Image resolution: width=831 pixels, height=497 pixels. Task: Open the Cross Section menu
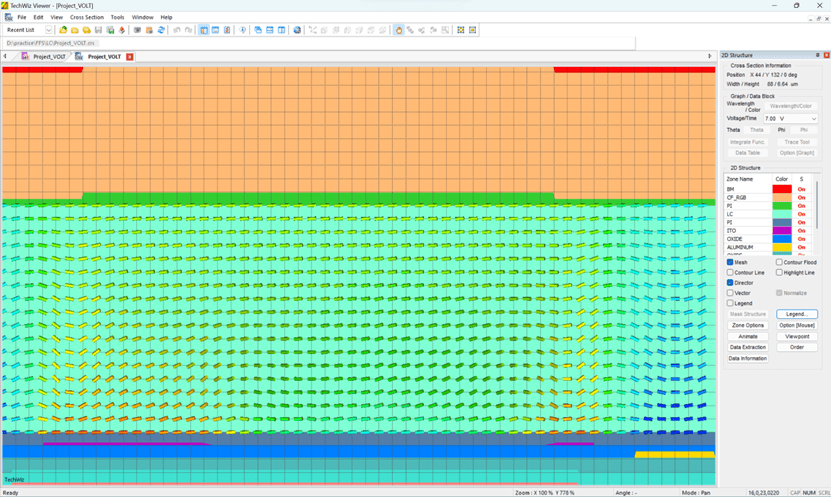point(86,17)
